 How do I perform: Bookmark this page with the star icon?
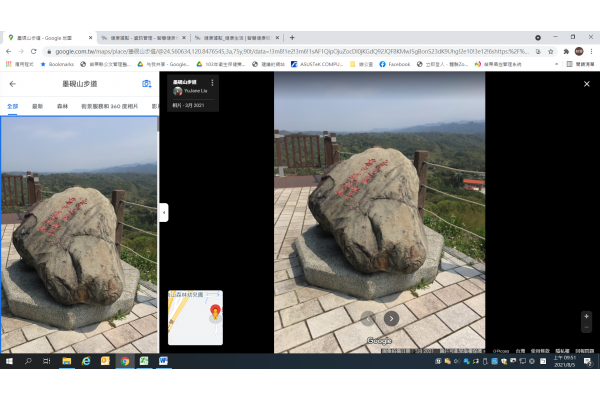click(551, 51)
